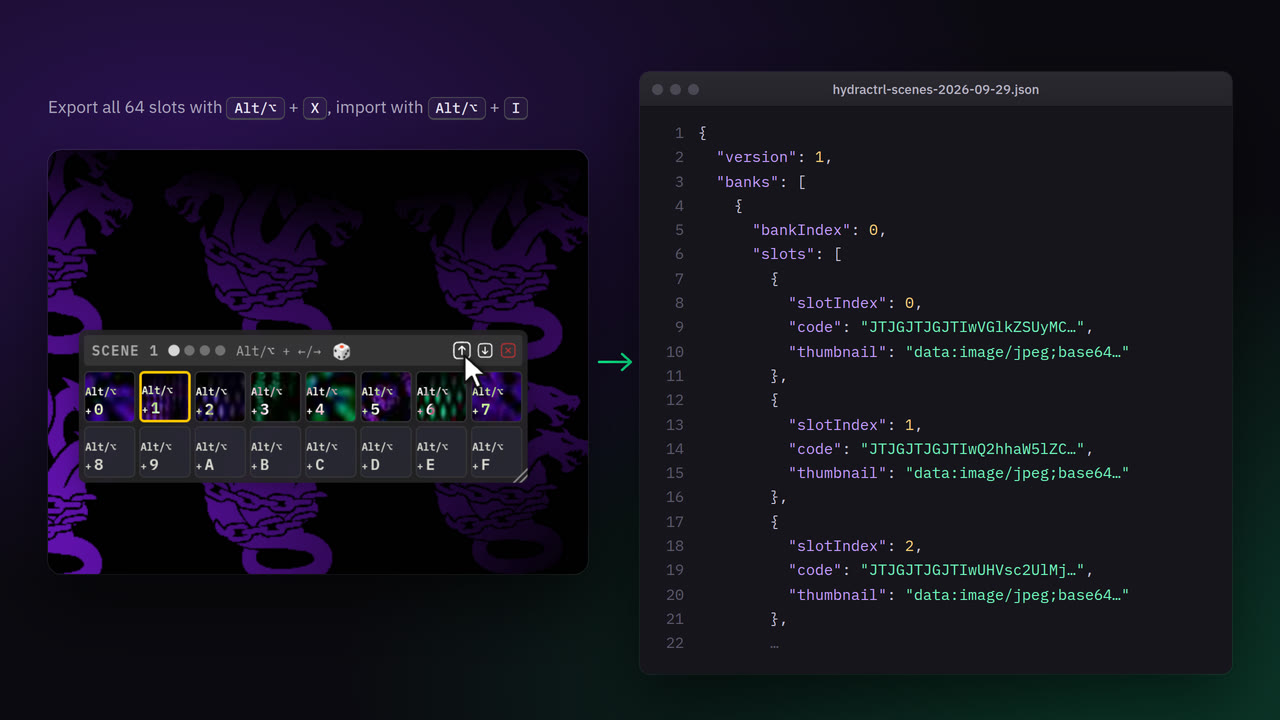Image resolution: width=1280 pixels, height=720 pixels.
Task: Click the "slots": [ line
Action: (797, 254)
